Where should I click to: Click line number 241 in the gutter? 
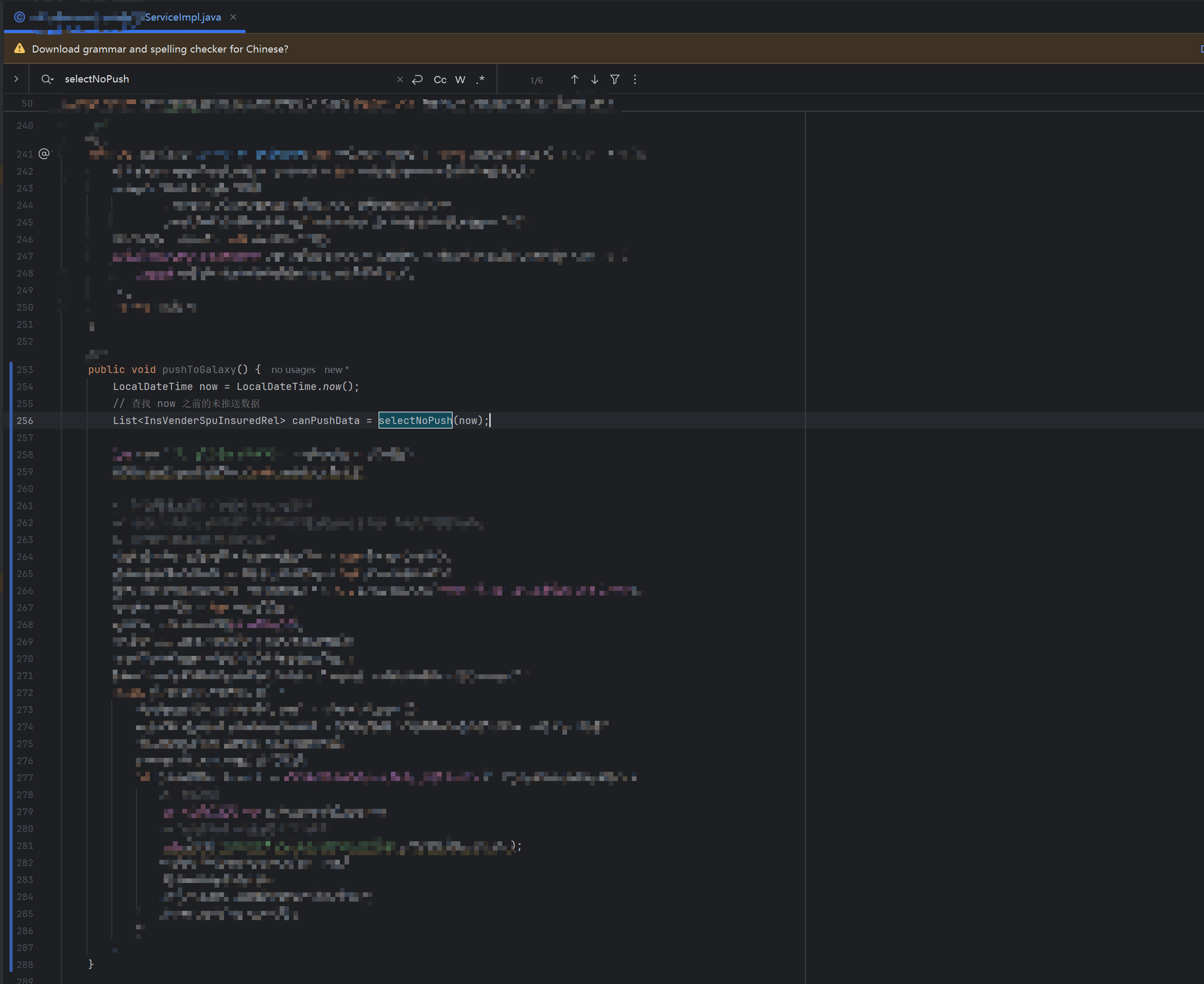(x=25, y=154)
